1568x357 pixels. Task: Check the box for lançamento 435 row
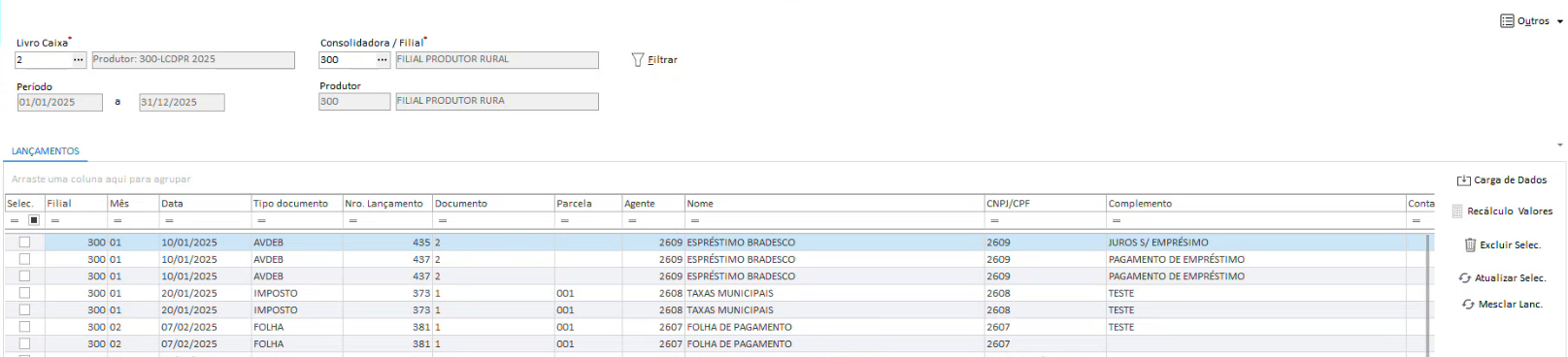pyautogui.click(x=24, y=243)
